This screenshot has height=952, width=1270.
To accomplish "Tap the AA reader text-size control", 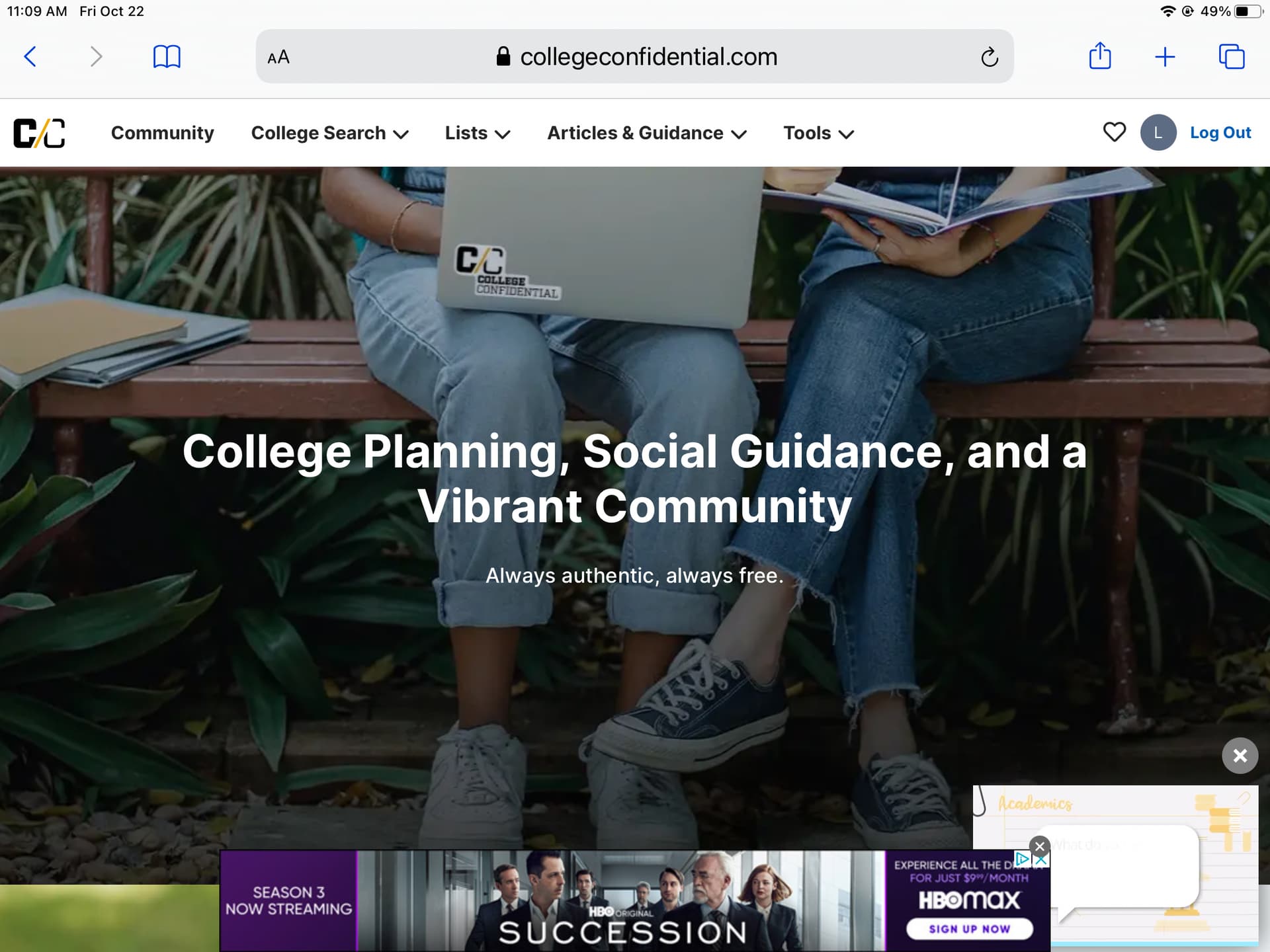I will (x=278, y=58).
